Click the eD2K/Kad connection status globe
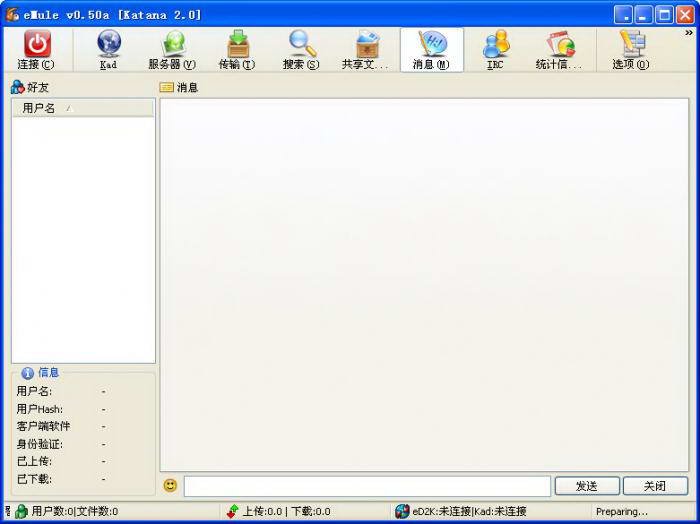700x524 pixels. (x=402, y=512)
